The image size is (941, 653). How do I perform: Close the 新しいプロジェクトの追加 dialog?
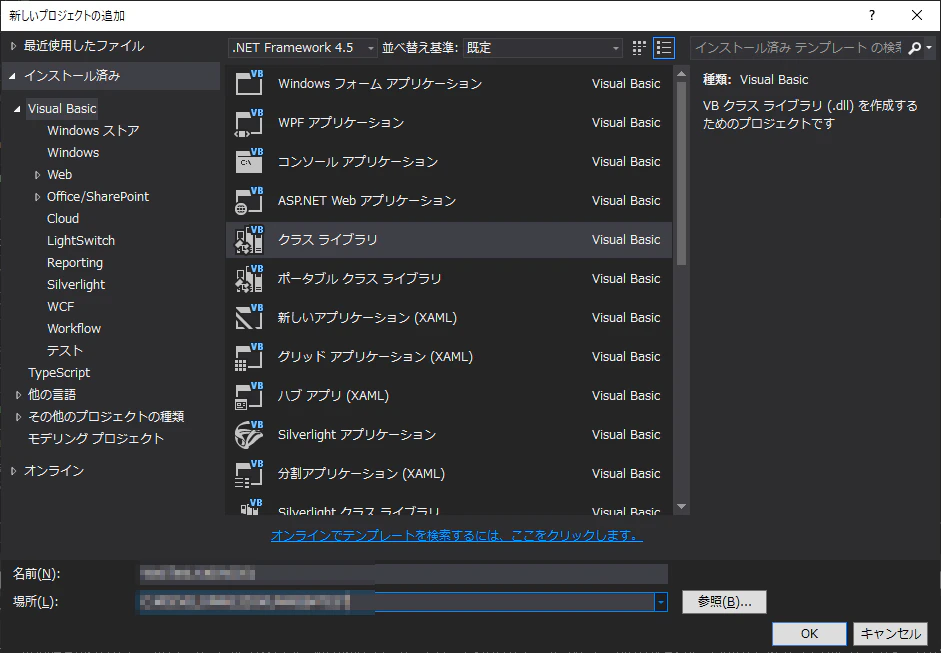pyautogui.click(x=917, y=16)
